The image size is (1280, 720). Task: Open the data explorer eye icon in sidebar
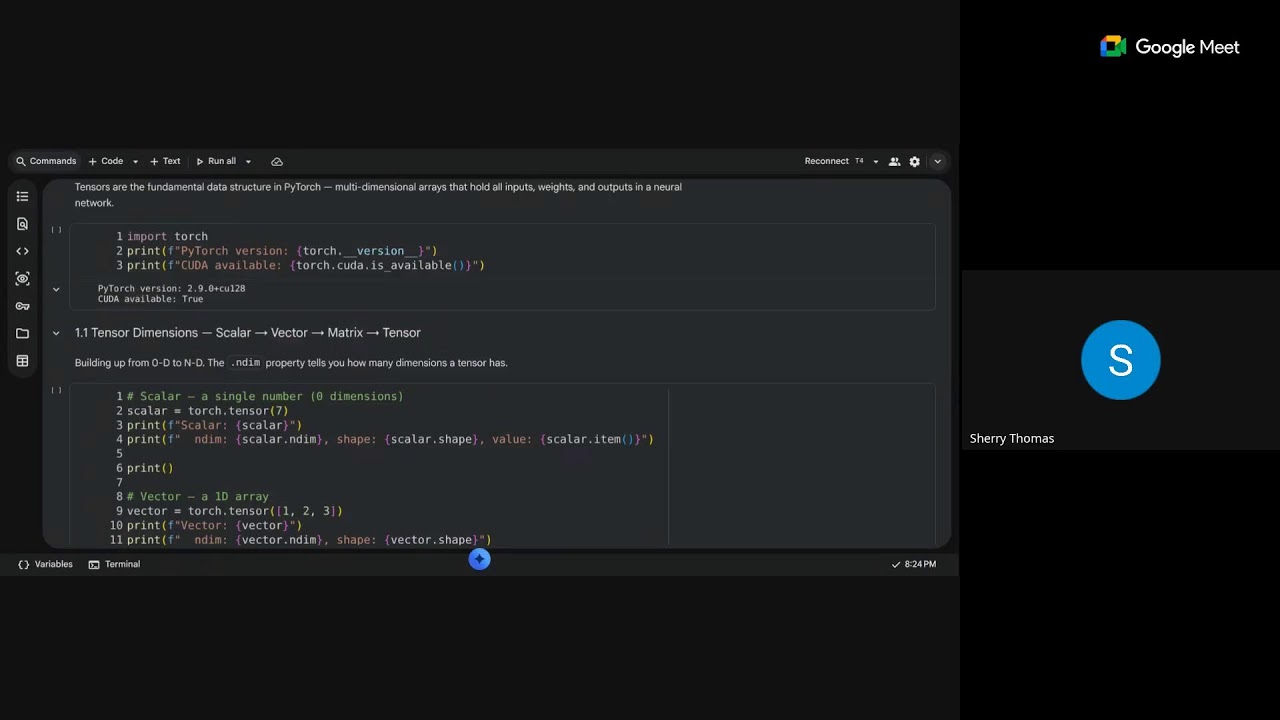coord(22,279)
